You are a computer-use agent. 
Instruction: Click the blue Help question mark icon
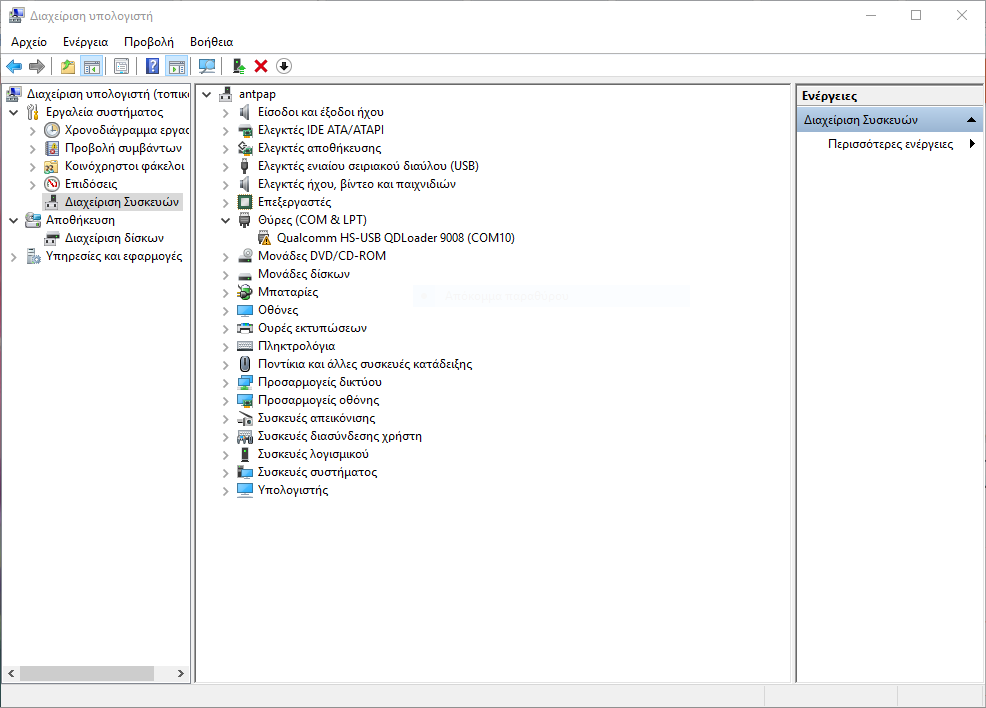click(x=152, y=66)
